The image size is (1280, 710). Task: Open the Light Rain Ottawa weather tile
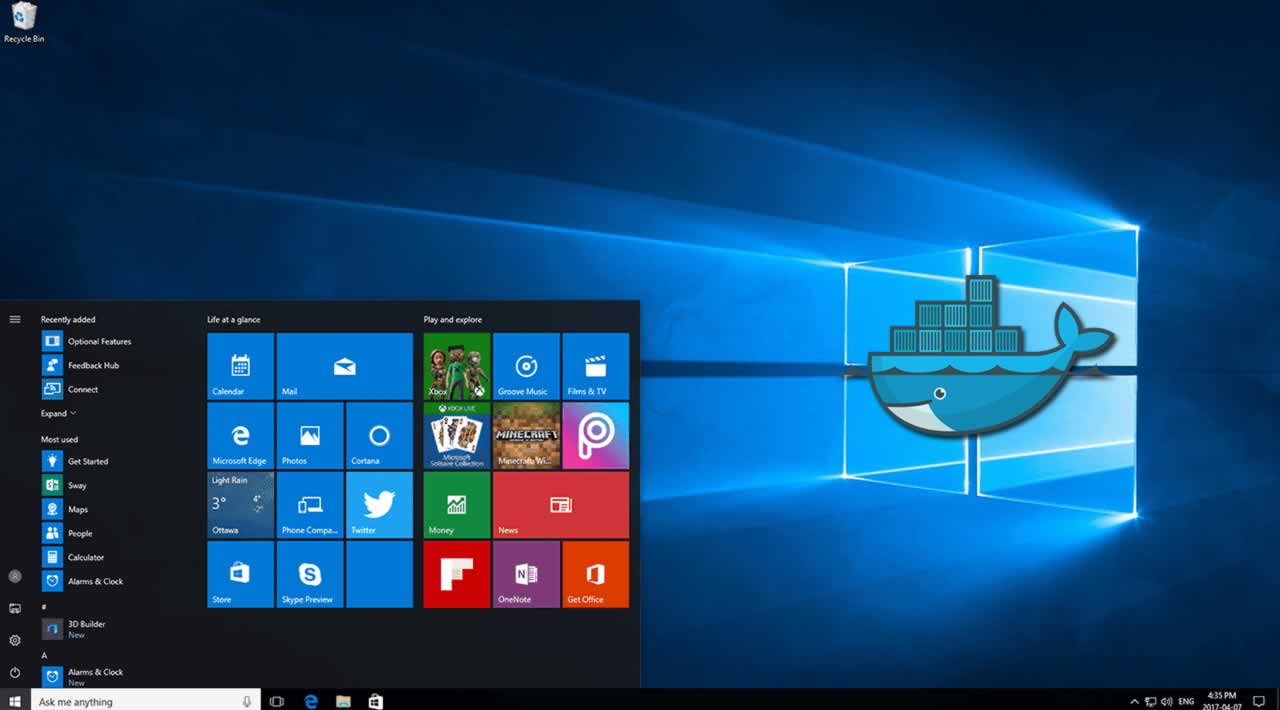(x=240, y=505)
